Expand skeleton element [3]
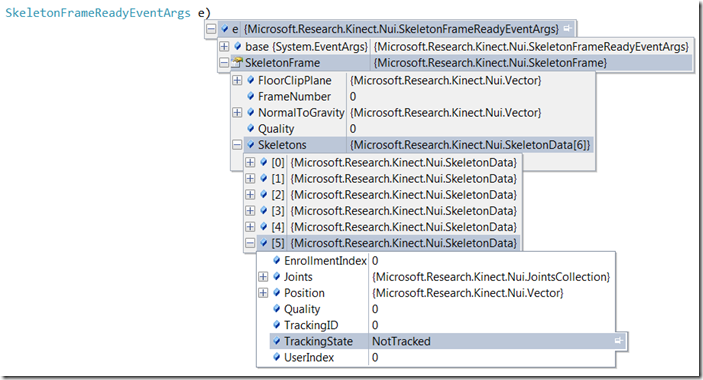Screen dimensions: 703x380 (250, 211)
